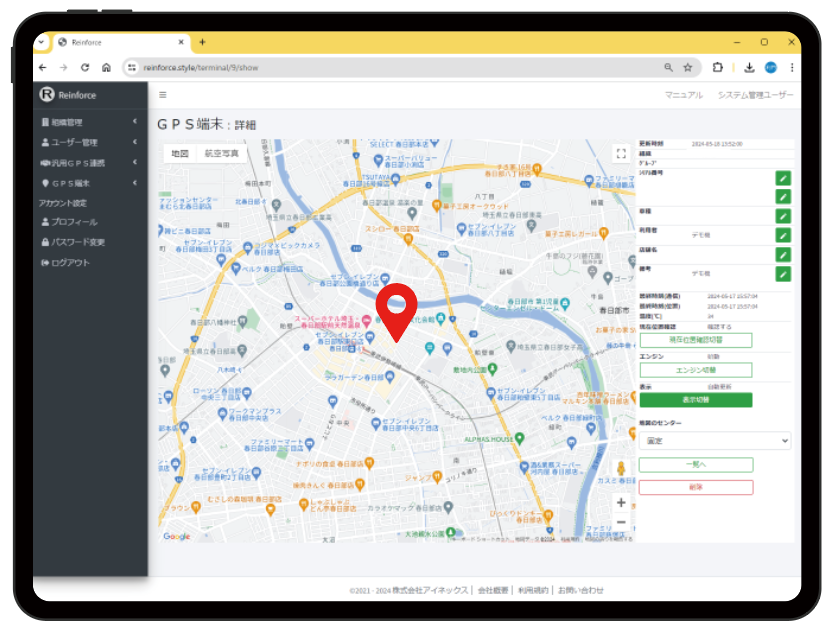
Task: Click the hamburger sidebar toggle icon
Action: click(163, 95)
